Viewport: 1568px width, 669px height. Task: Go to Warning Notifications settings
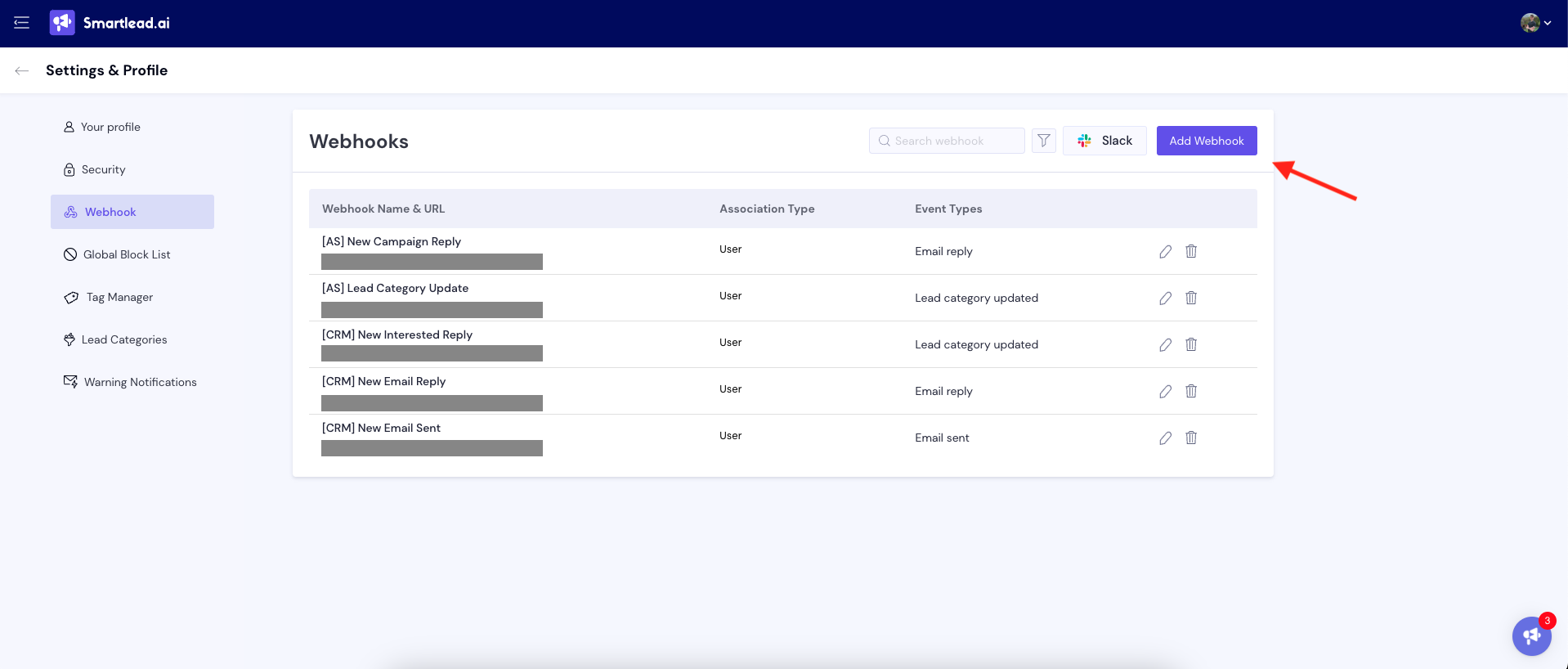coord(140,382)
